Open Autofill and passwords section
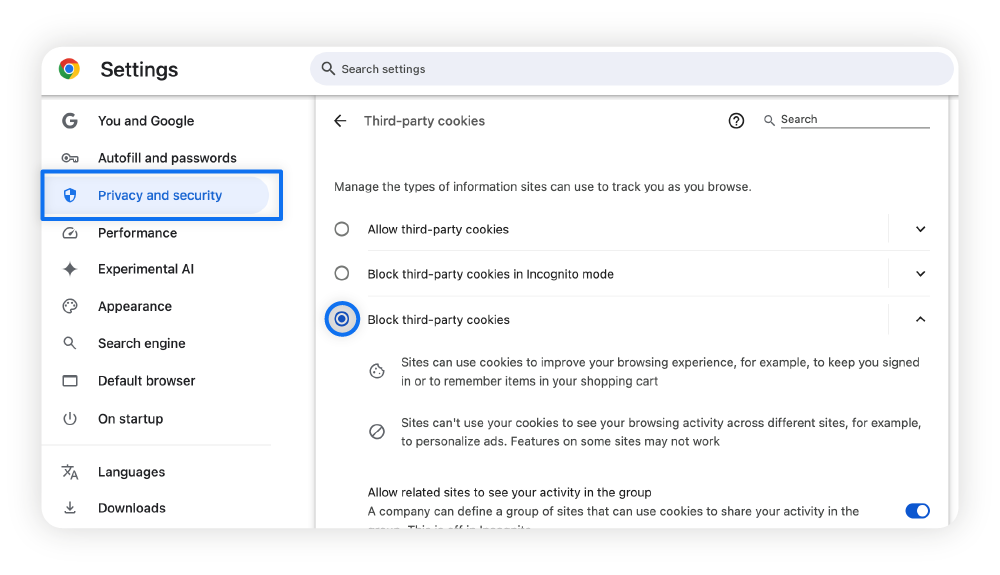 (167, 157)
